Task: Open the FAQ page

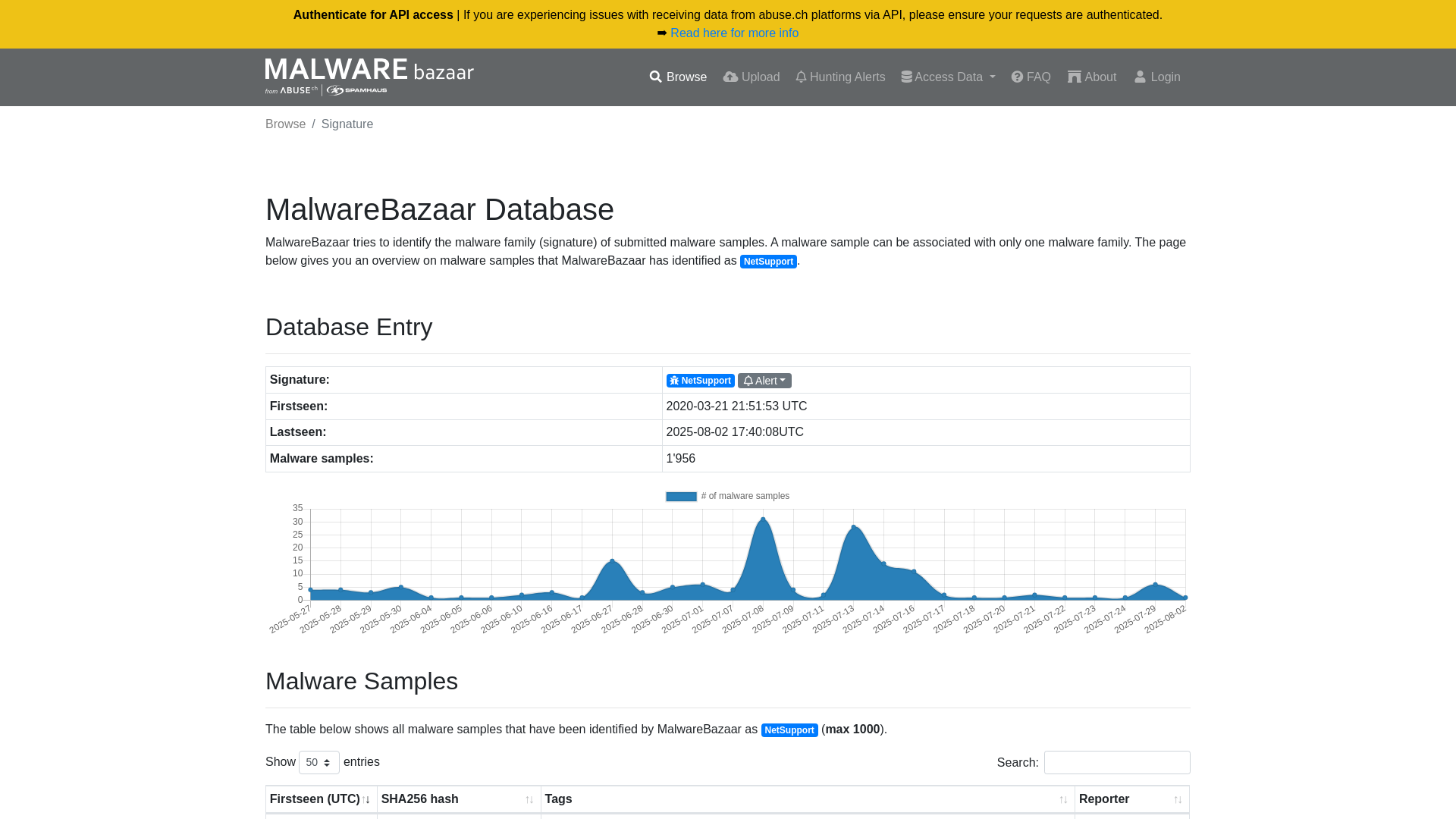Action: point(1031,77)
